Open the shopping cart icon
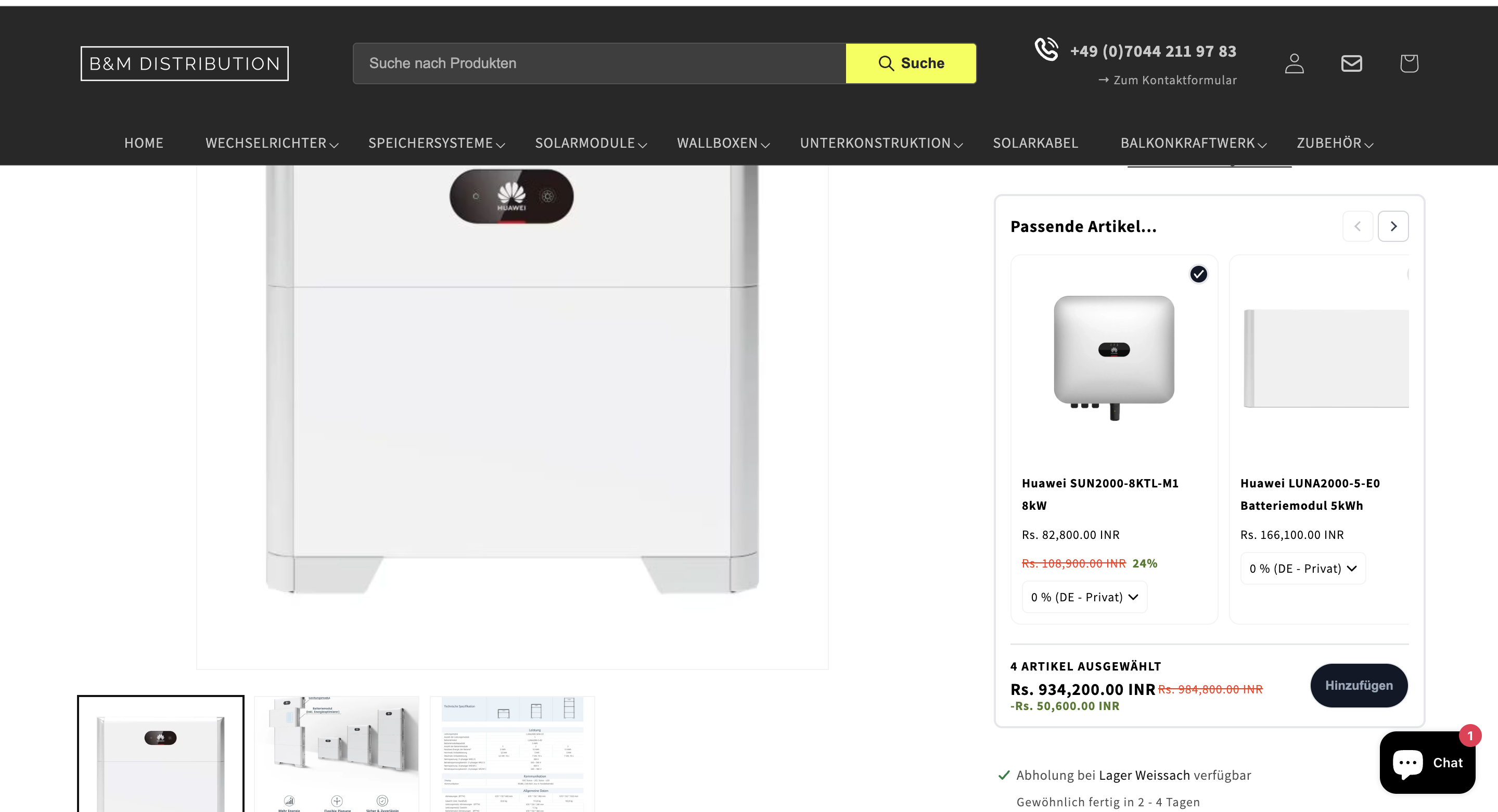Image resolution: width=1498 pixels, height=812 pixels. [x=1409, y=63]
